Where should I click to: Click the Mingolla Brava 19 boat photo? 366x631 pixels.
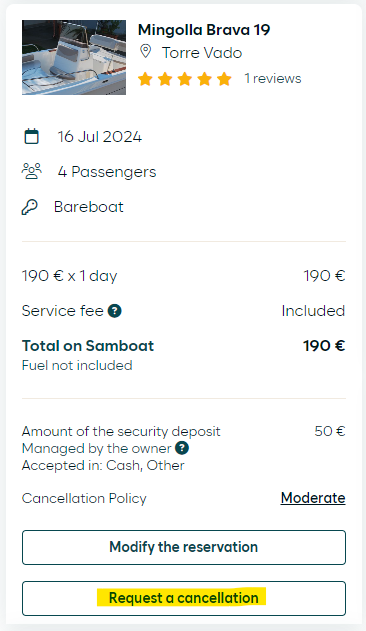coord(74,58)
